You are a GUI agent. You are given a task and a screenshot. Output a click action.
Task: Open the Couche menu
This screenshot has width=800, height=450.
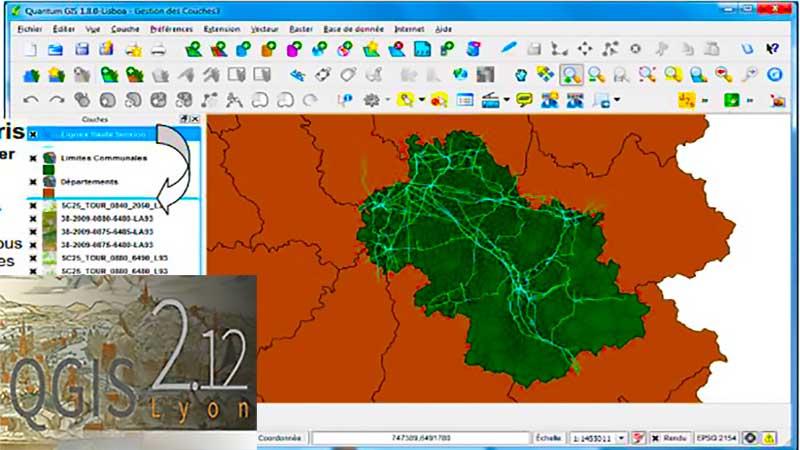125,29
